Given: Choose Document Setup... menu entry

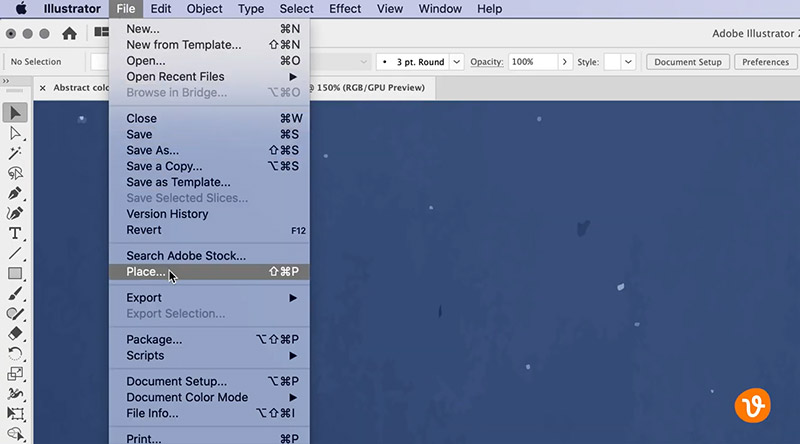Looking at the screenshot, I should coord(209,381).
